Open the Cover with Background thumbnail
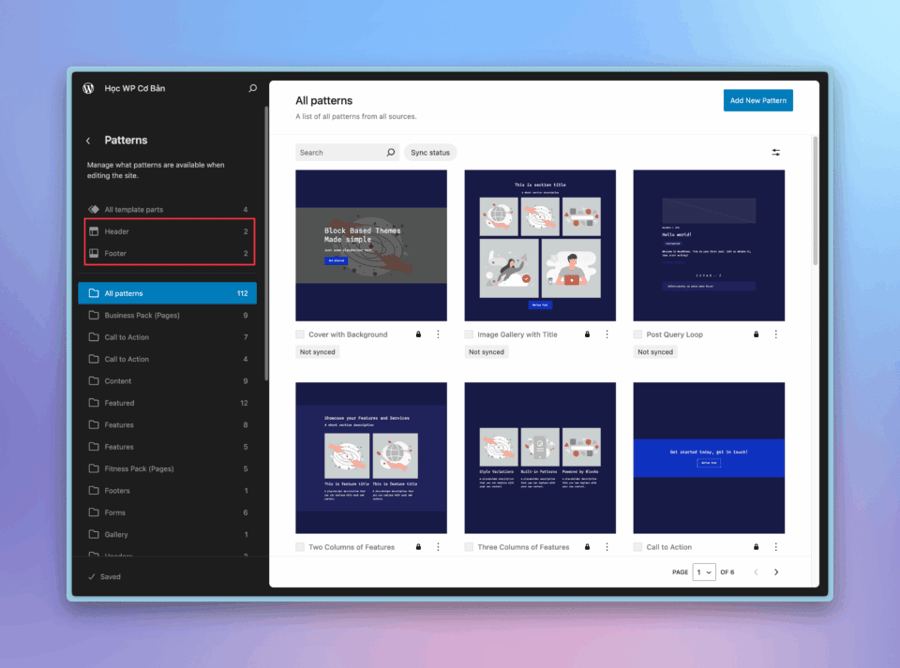The image size is (900, 668). 371,246
